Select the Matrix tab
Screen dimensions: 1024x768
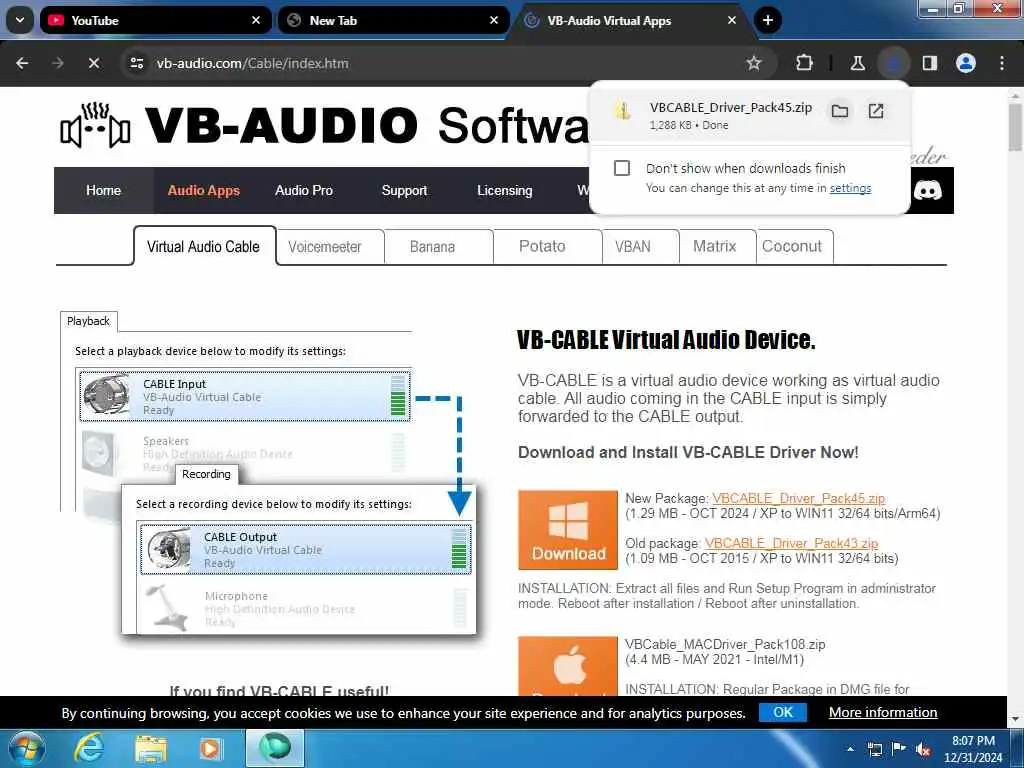pos(717,247)
